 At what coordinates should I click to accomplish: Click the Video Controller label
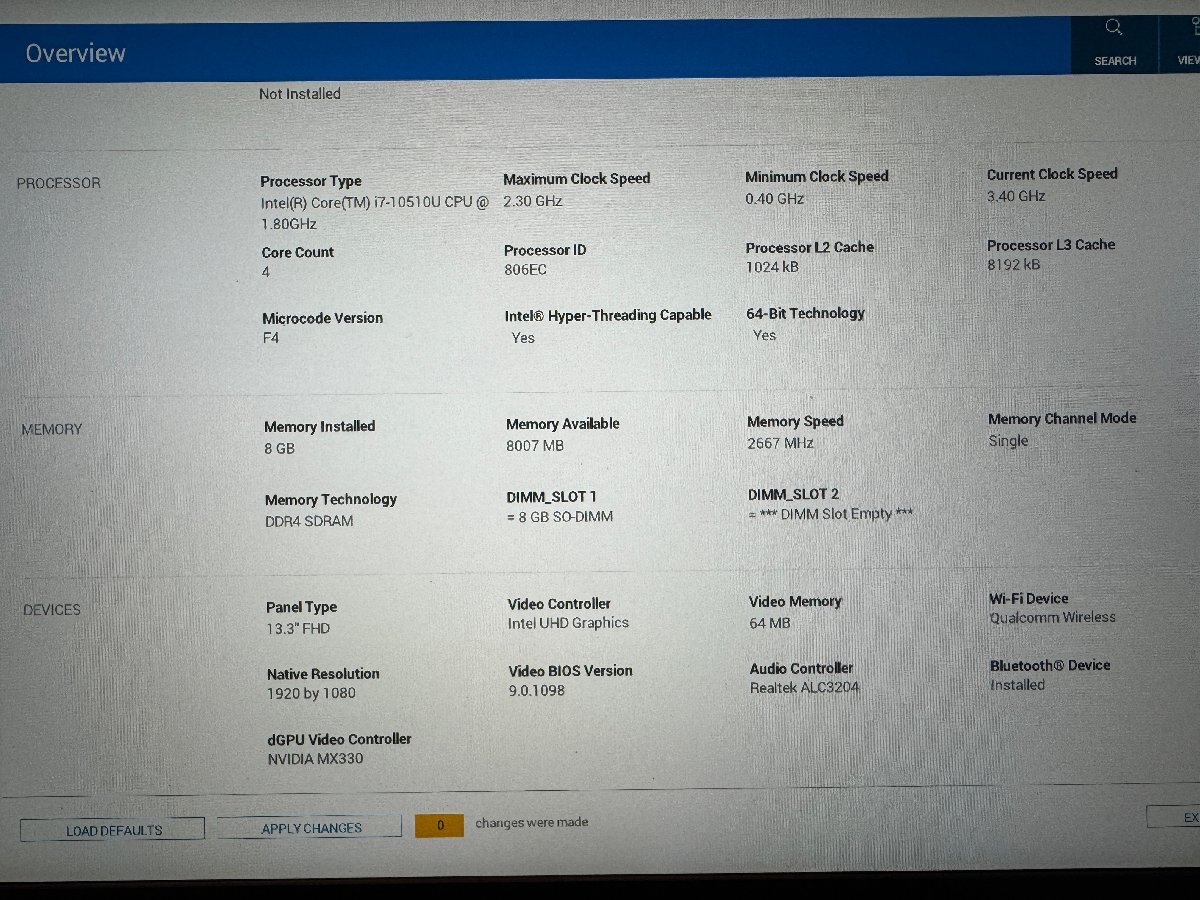(559, 604)
